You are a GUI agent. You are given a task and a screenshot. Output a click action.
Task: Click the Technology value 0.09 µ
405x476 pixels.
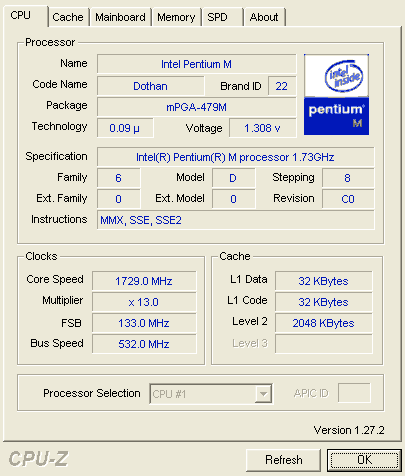125,128
